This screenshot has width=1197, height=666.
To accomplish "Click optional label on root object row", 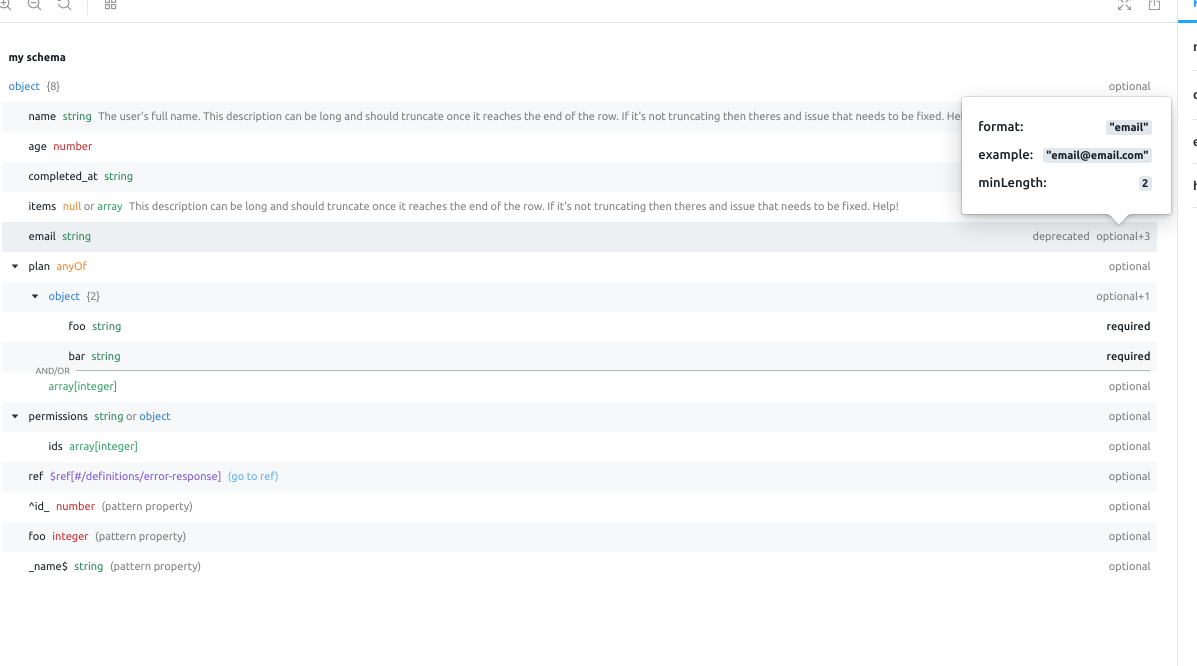I will point(1129,86).
